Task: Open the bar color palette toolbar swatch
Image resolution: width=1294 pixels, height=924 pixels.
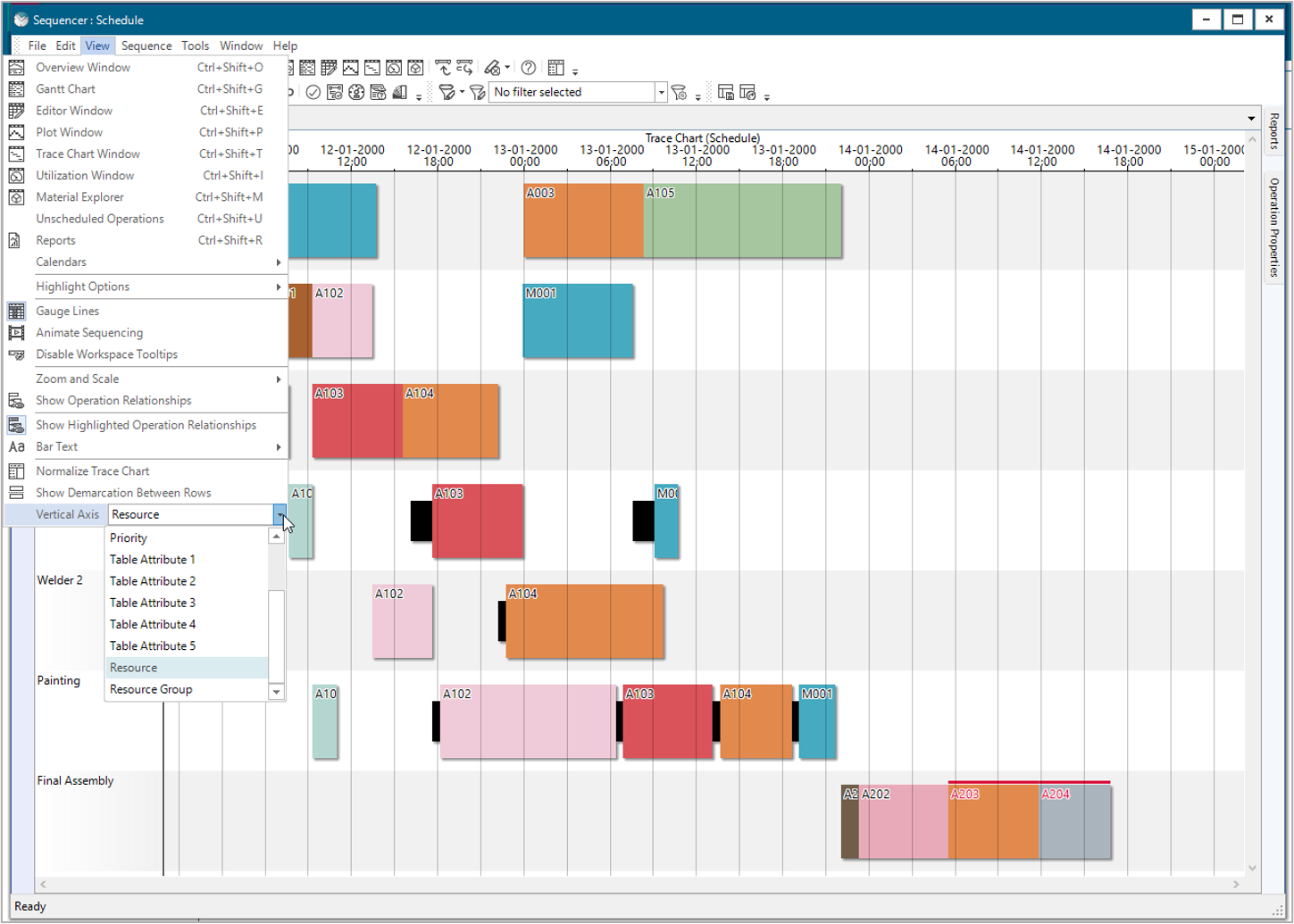Action: coord(399,92)
